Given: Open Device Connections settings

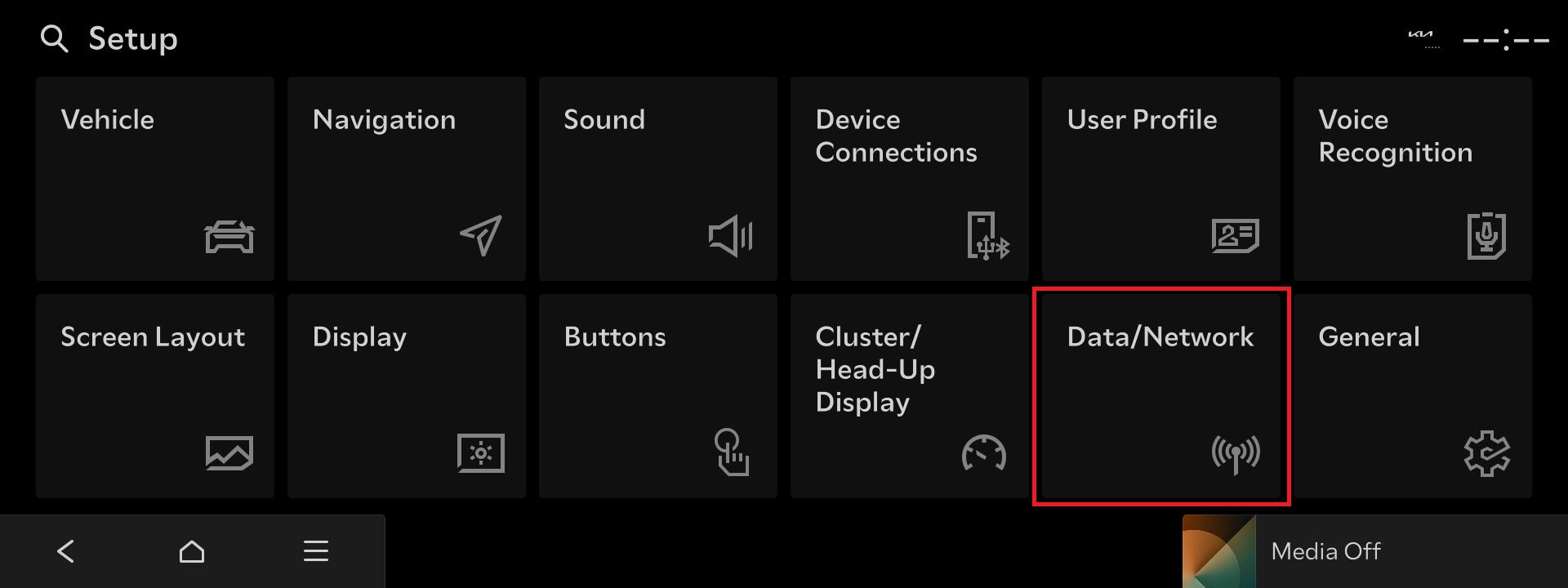Looking at the screenshot, I should point(909,179).
